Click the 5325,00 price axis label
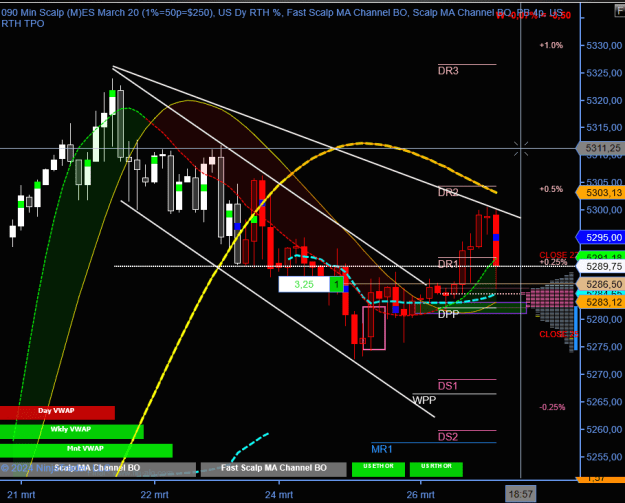The width and height of the screenshot is (625, 503). coord(604,73)
